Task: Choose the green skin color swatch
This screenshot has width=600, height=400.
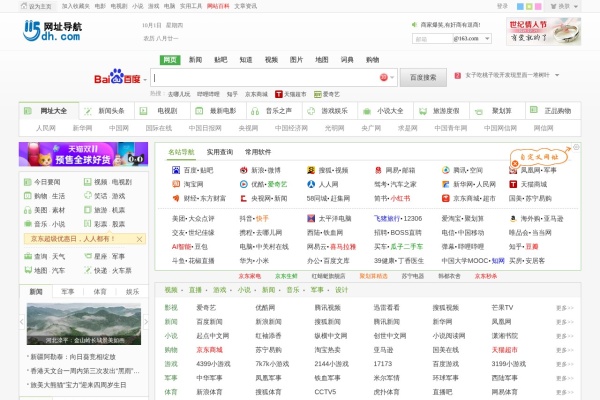Action: pos(529,7)
